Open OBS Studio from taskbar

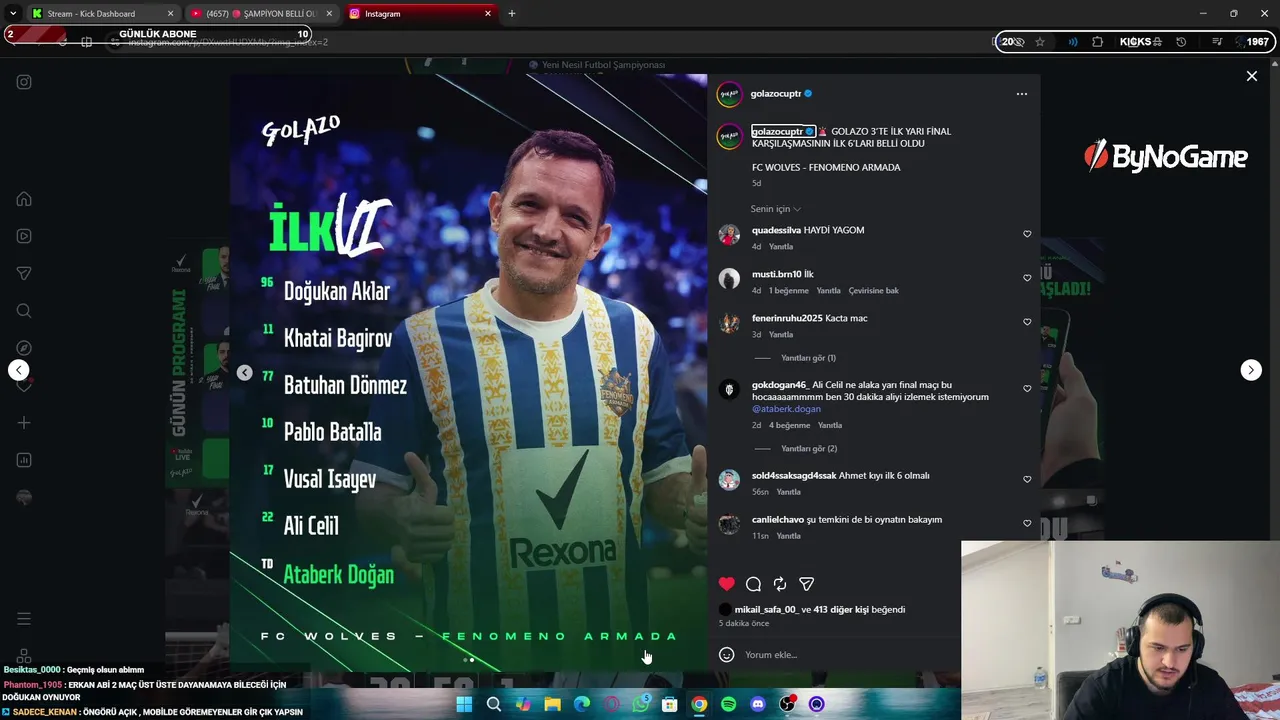coord(787,704)
